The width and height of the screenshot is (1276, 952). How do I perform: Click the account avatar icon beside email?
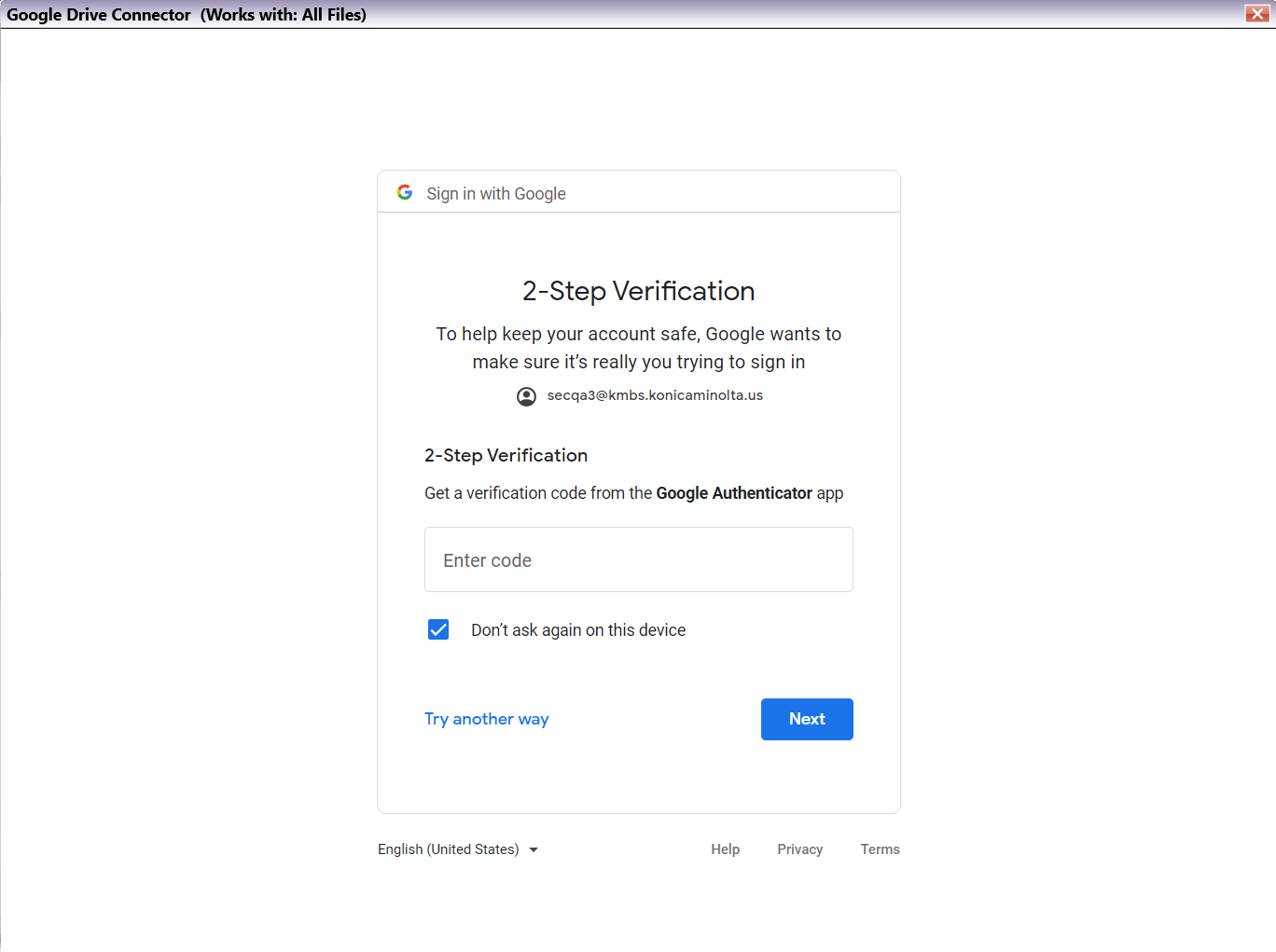point(527,396)
